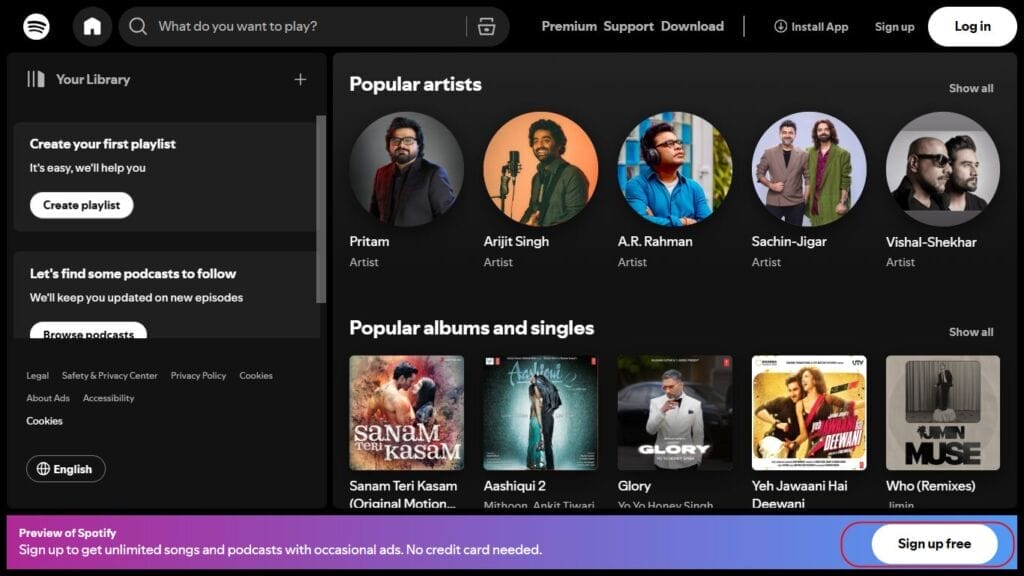Click the search magnifier icon
This screenshot has width=1024, height=576.
click(x=138, y=26)
